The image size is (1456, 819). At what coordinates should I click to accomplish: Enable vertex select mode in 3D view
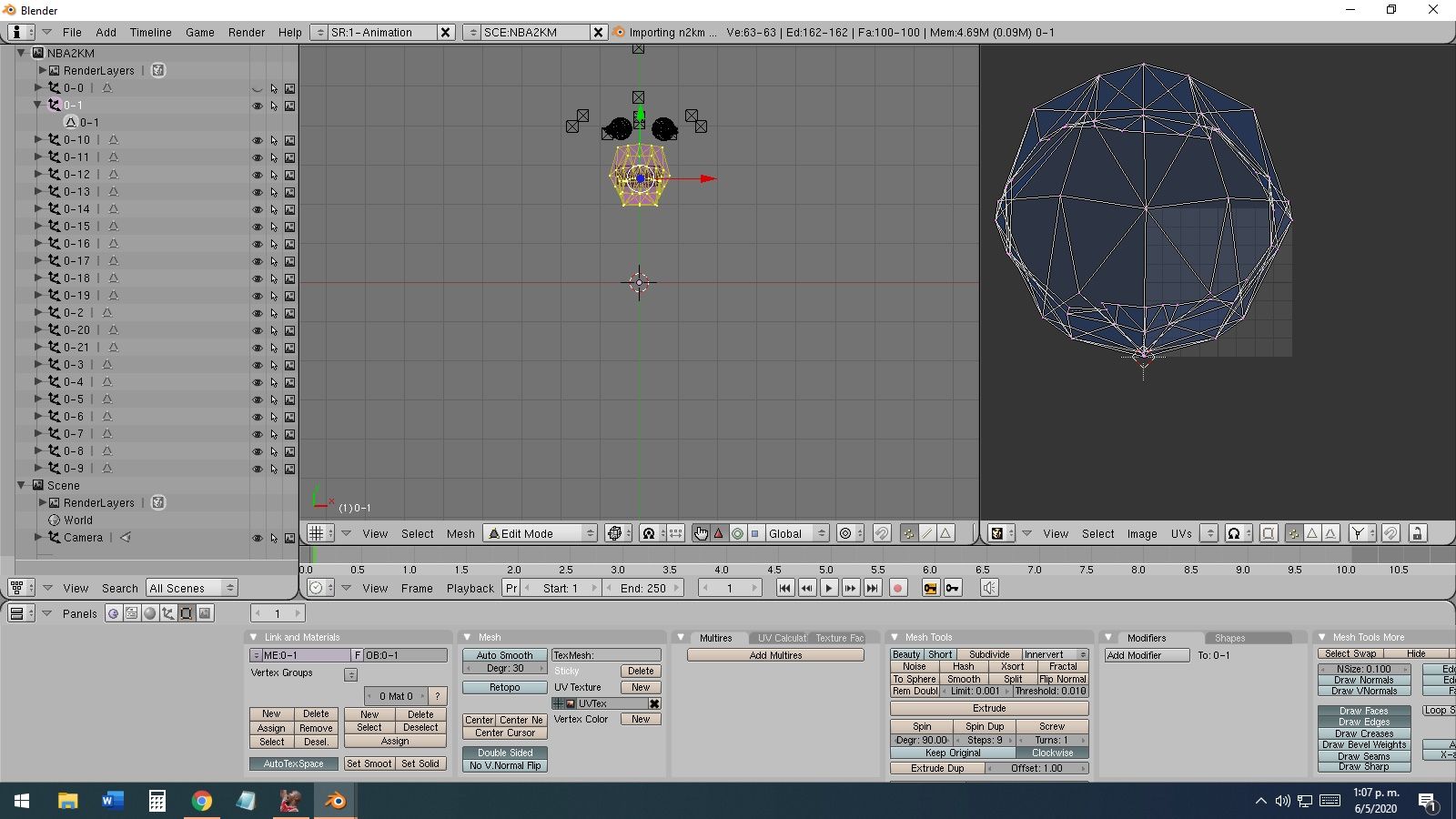click(908, 533)
